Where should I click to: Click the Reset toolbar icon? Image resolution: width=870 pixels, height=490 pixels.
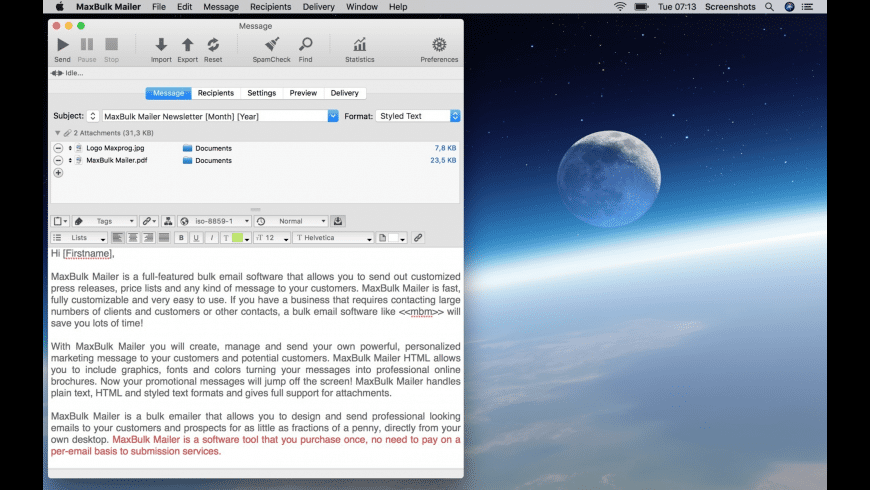click(x=213, y=44)
